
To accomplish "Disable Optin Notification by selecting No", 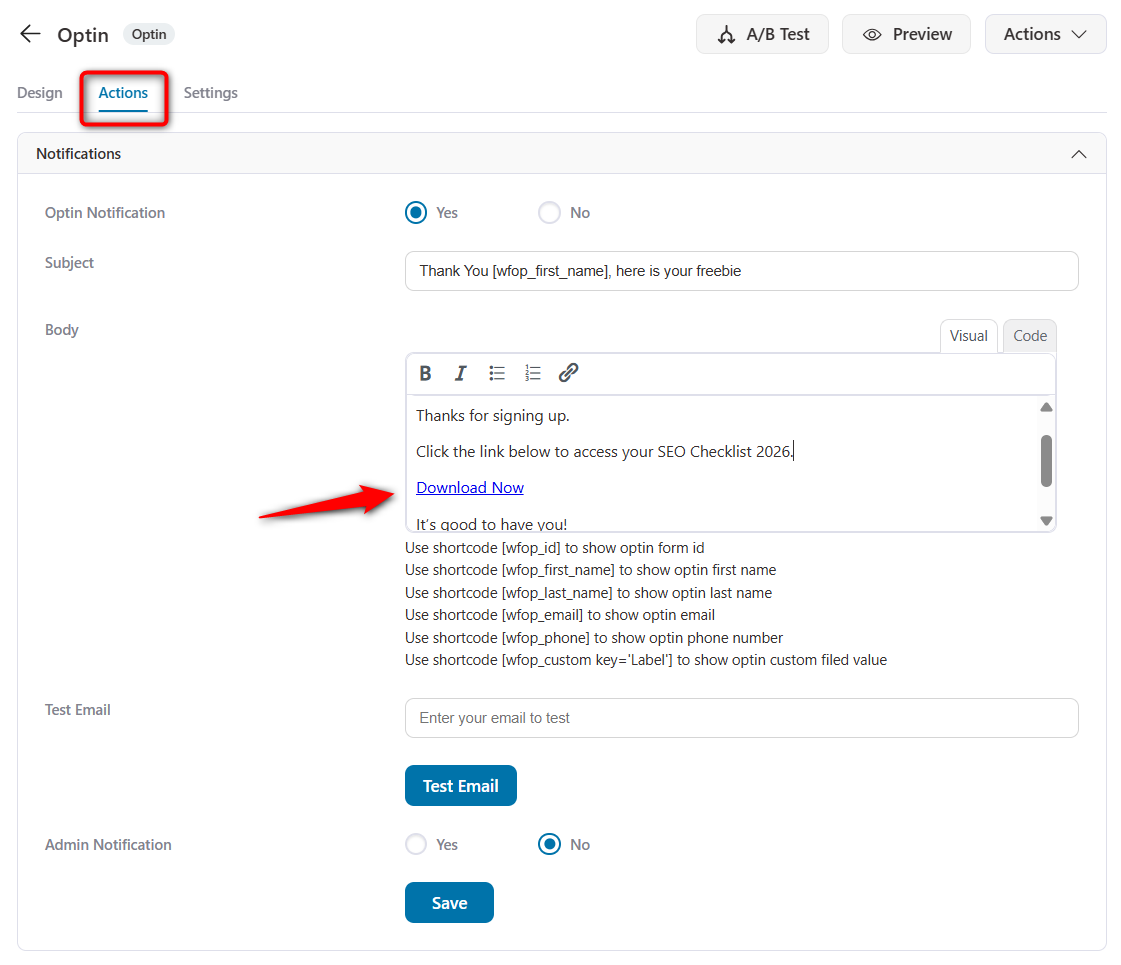I will coord(549,212).
